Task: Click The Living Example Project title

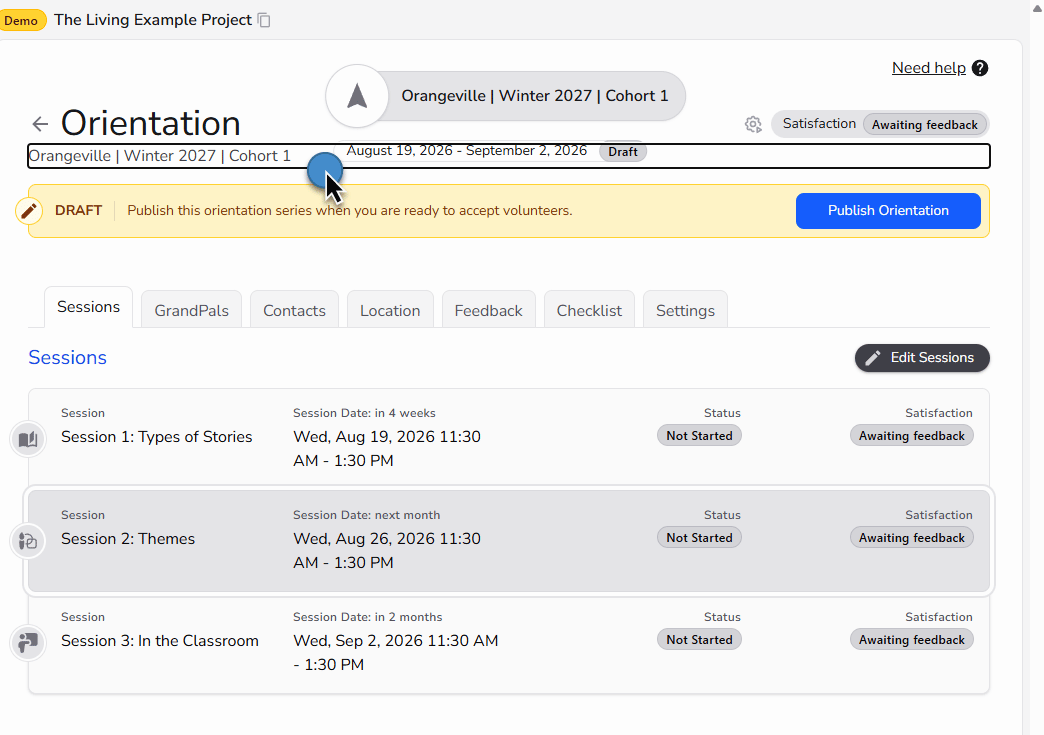Action: [153, 20]
